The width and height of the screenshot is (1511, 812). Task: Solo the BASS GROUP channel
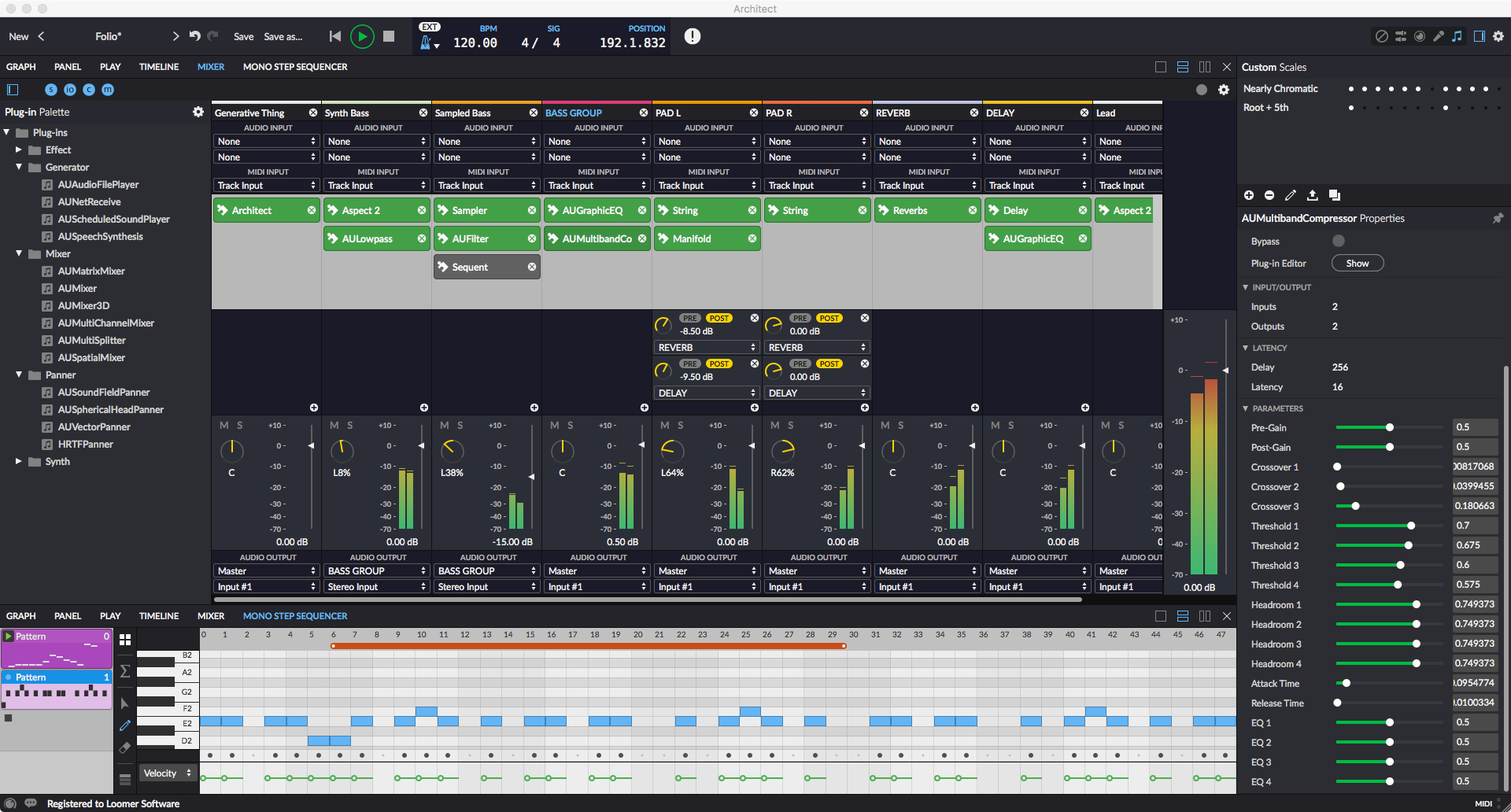pyautogui.click(x=571, y=425)
